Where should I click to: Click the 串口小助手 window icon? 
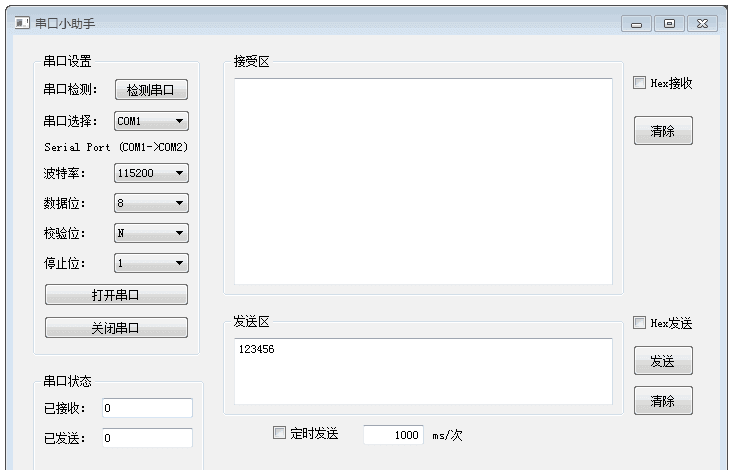click(22, 23)
